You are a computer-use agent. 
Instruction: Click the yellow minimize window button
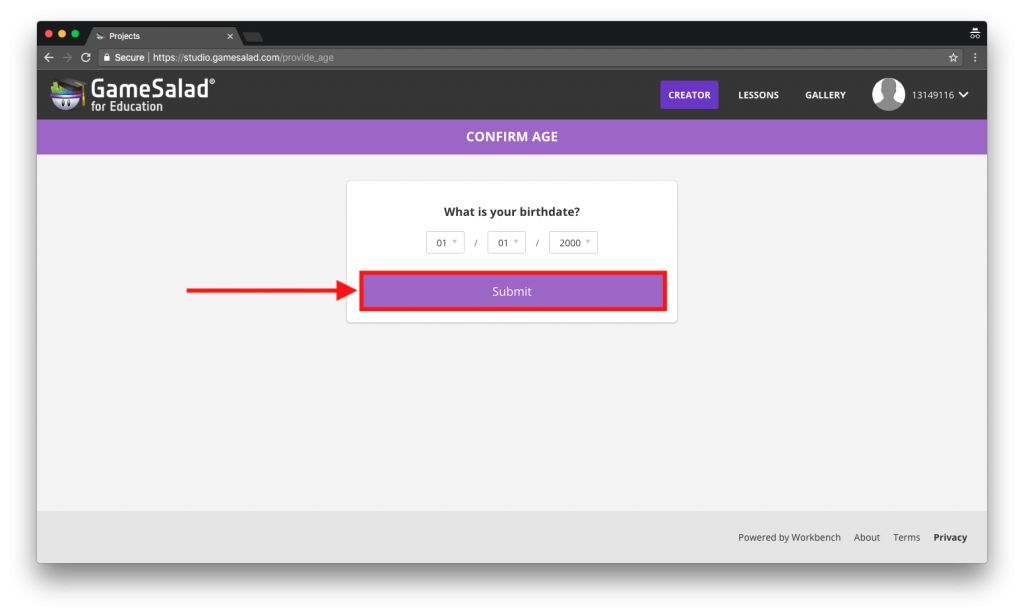click(x=62, y=34)
